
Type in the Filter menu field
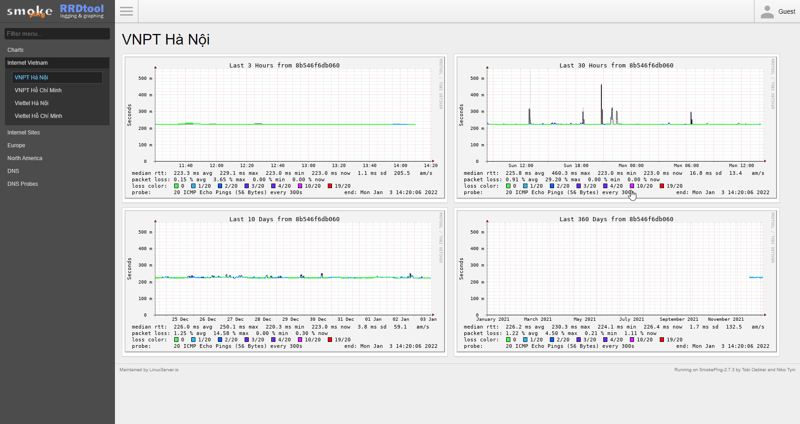(x=57, y=34)
